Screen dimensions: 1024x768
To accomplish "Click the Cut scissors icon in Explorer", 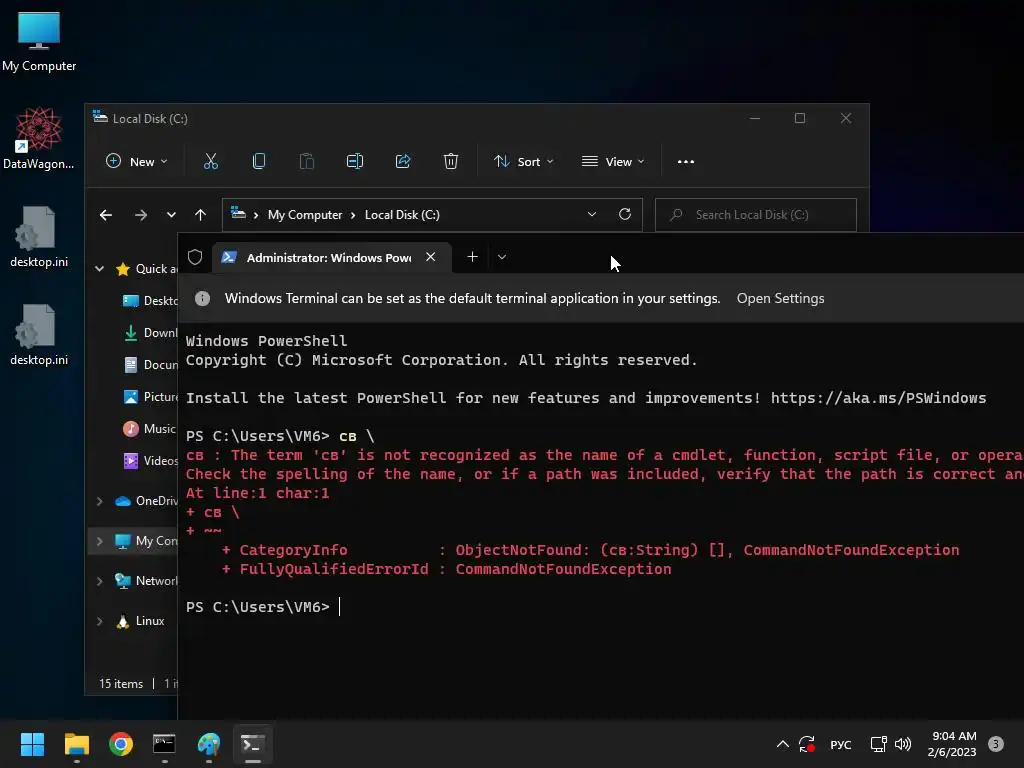I will click(210, 161).
